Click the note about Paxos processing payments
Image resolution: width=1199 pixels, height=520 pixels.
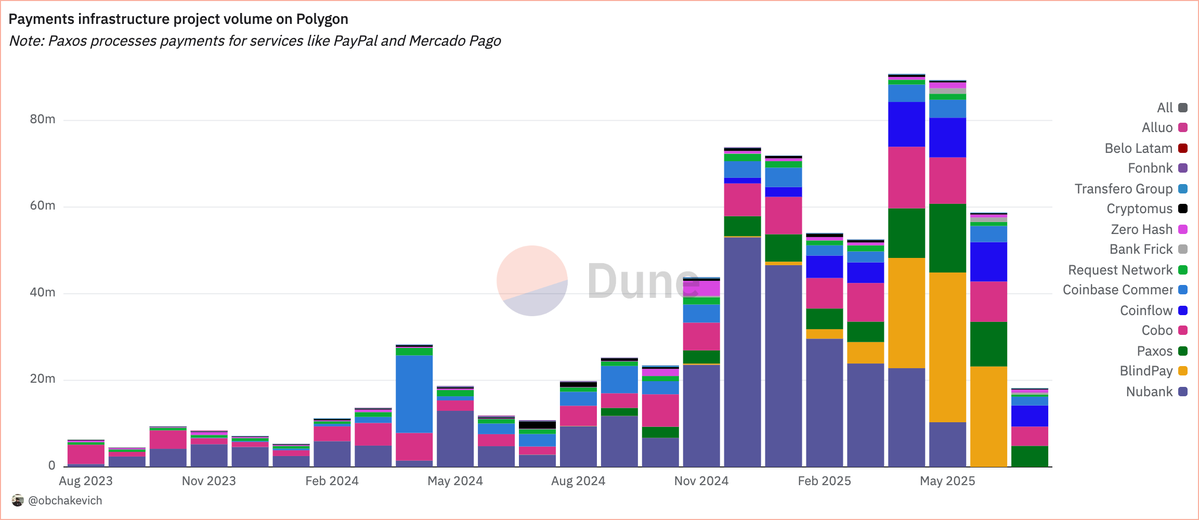pyautogui.click(x=255, y=41)
